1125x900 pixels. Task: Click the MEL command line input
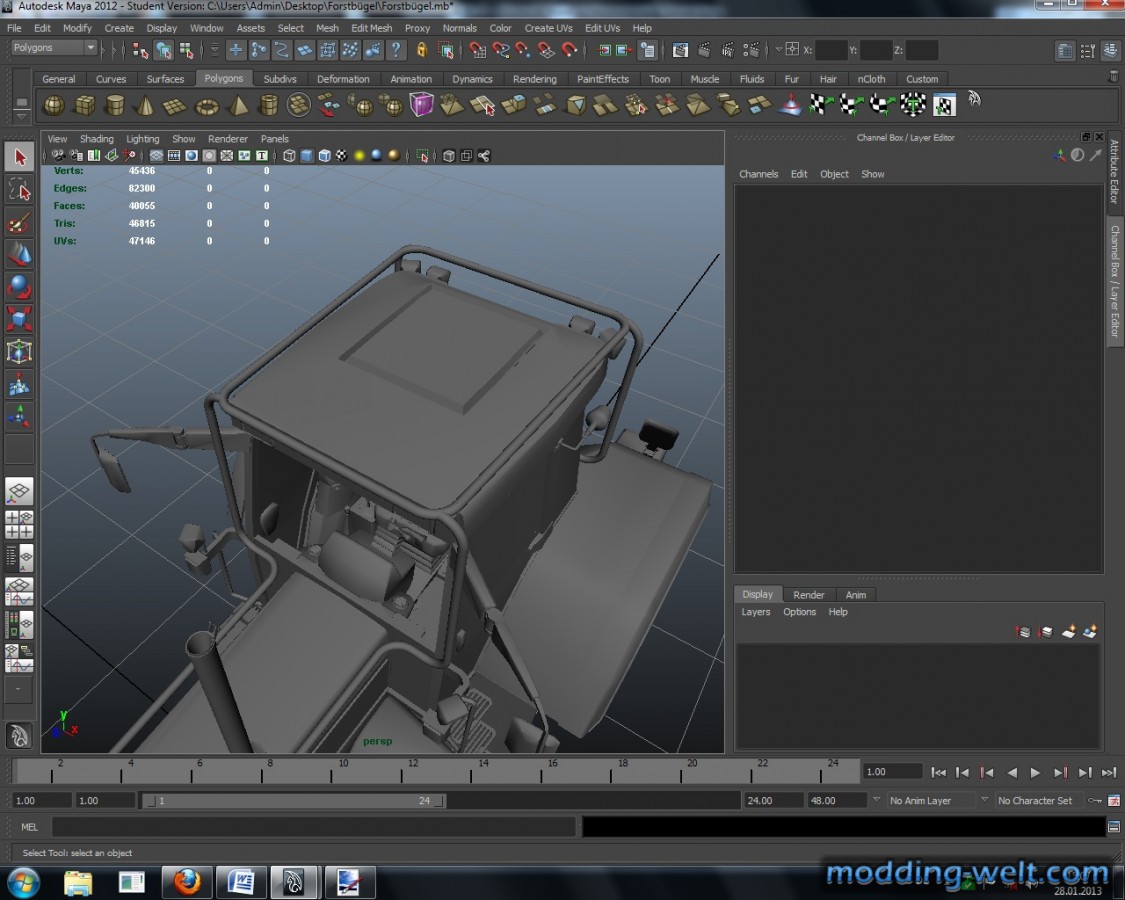[x=314, y=827]
